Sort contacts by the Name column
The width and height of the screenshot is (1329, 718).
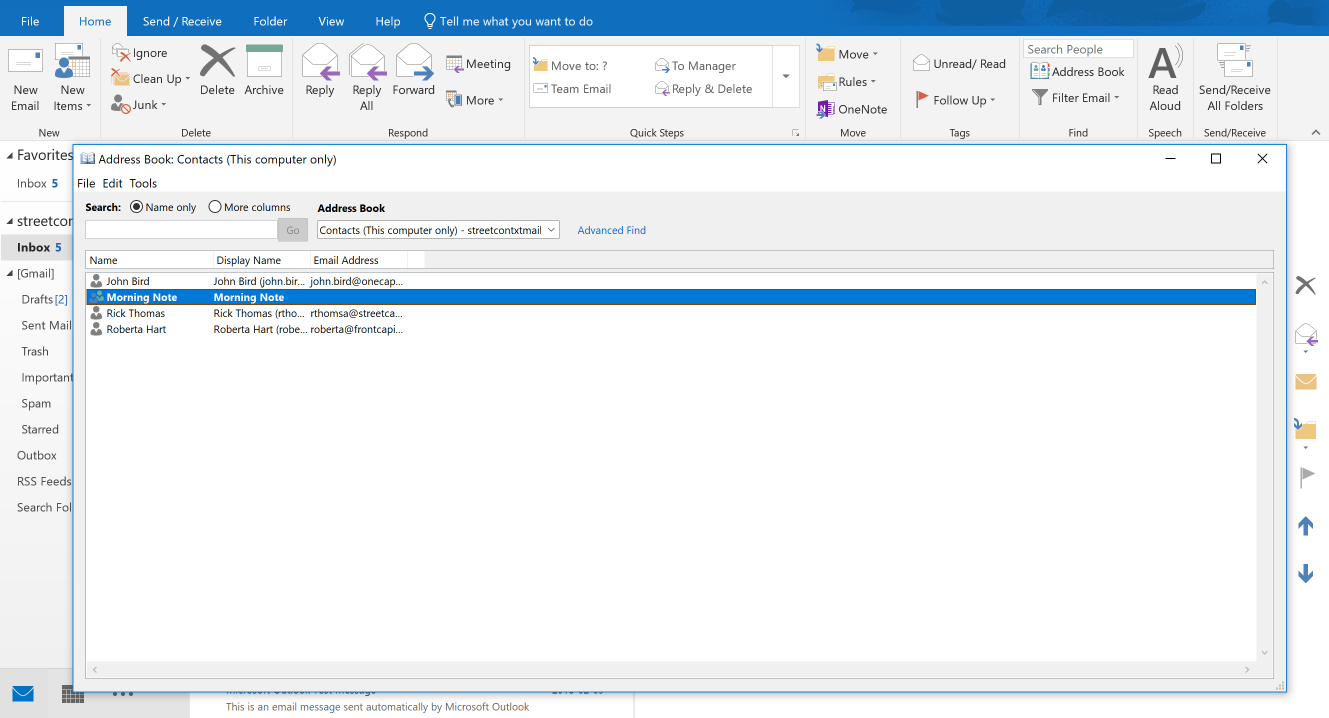tap(149, 260)
